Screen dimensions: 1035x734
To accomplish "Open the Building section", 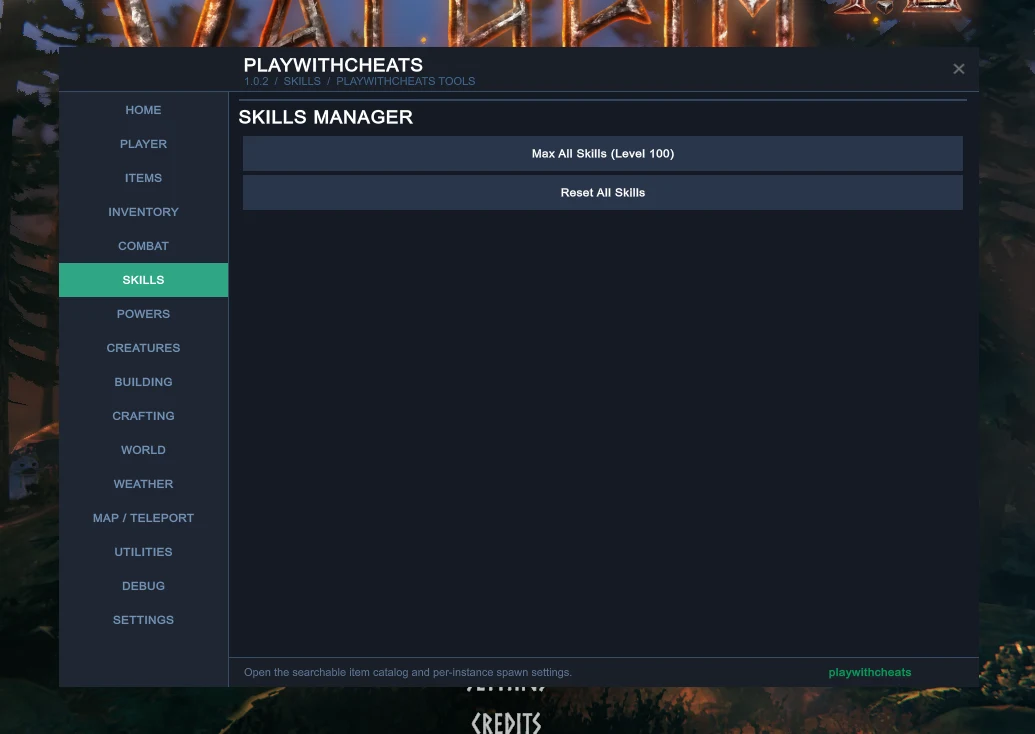I will point(143,382).
